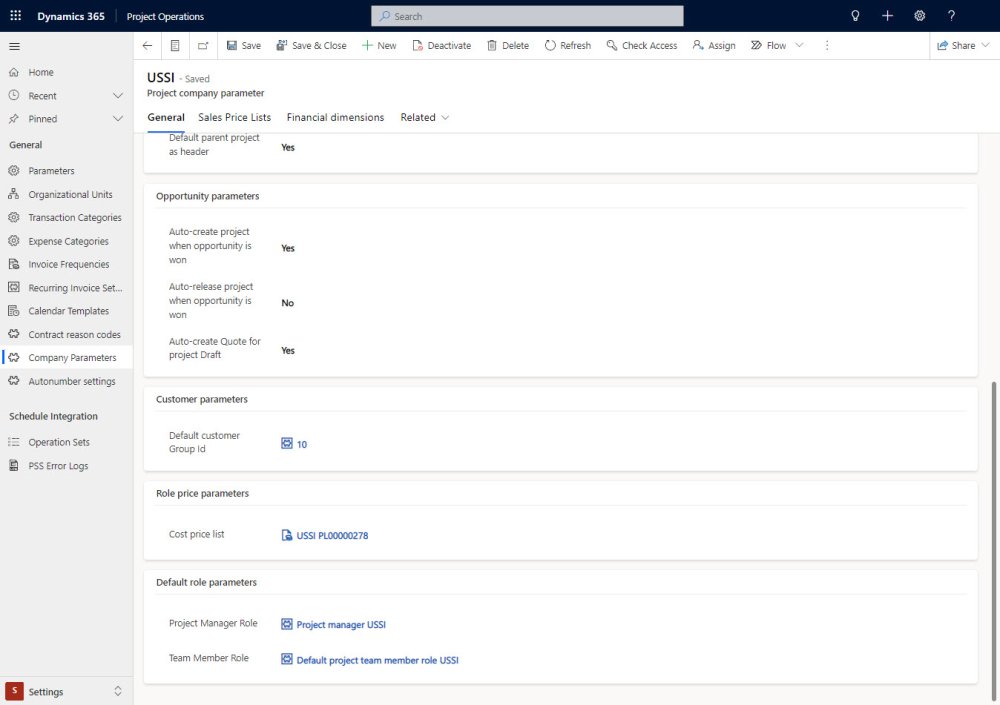The height and width of the screenshot is (705, 1000).
Task: Click Check Access command
Action: [642, 45]
